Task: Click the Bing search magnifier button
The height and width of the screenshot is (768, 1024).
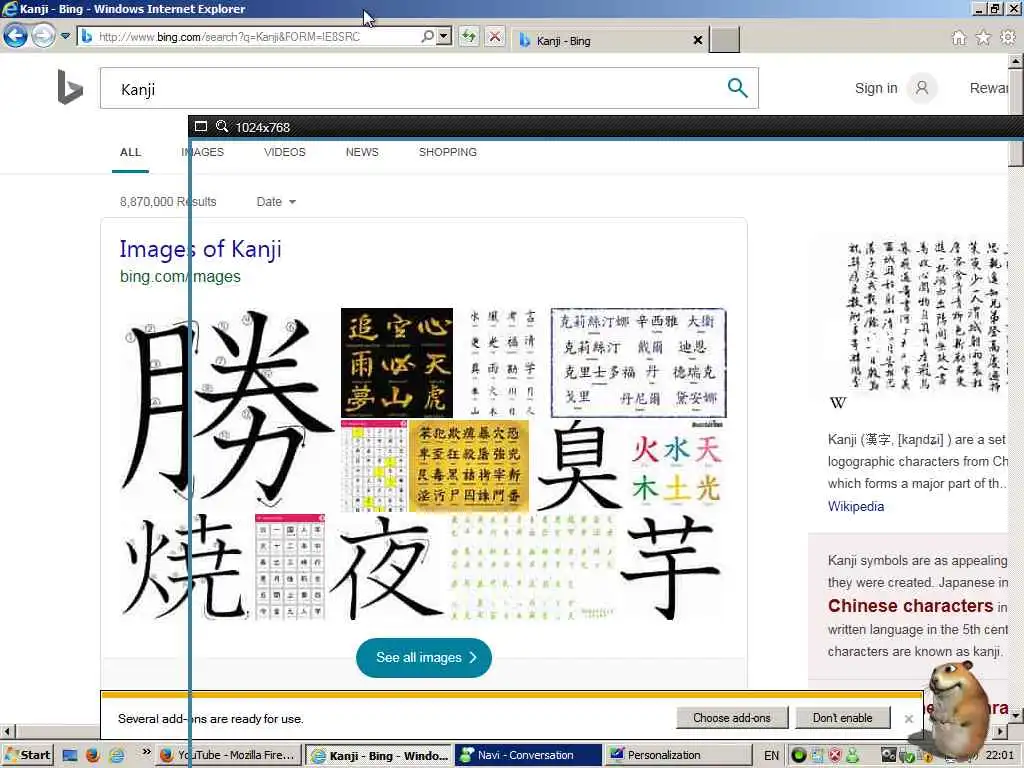Action: (737, 88)
